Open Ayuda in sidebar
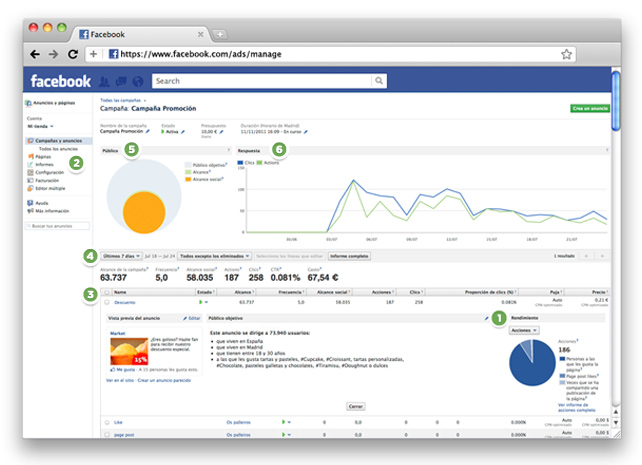 coord(41,203)
